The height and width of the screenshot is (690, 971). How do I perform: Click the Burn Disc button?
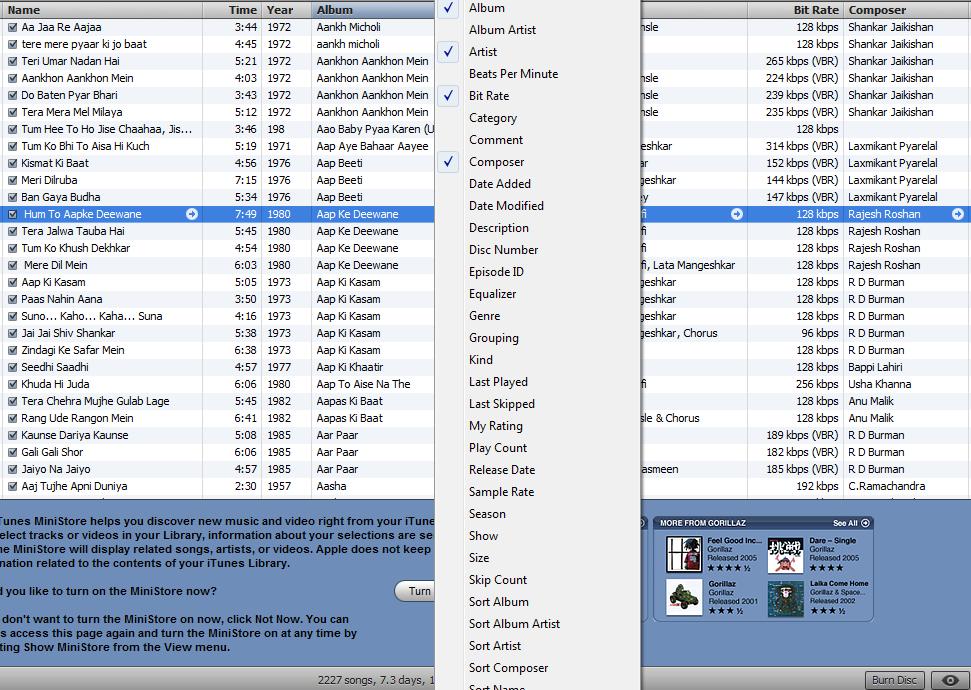tap(894, 680)
